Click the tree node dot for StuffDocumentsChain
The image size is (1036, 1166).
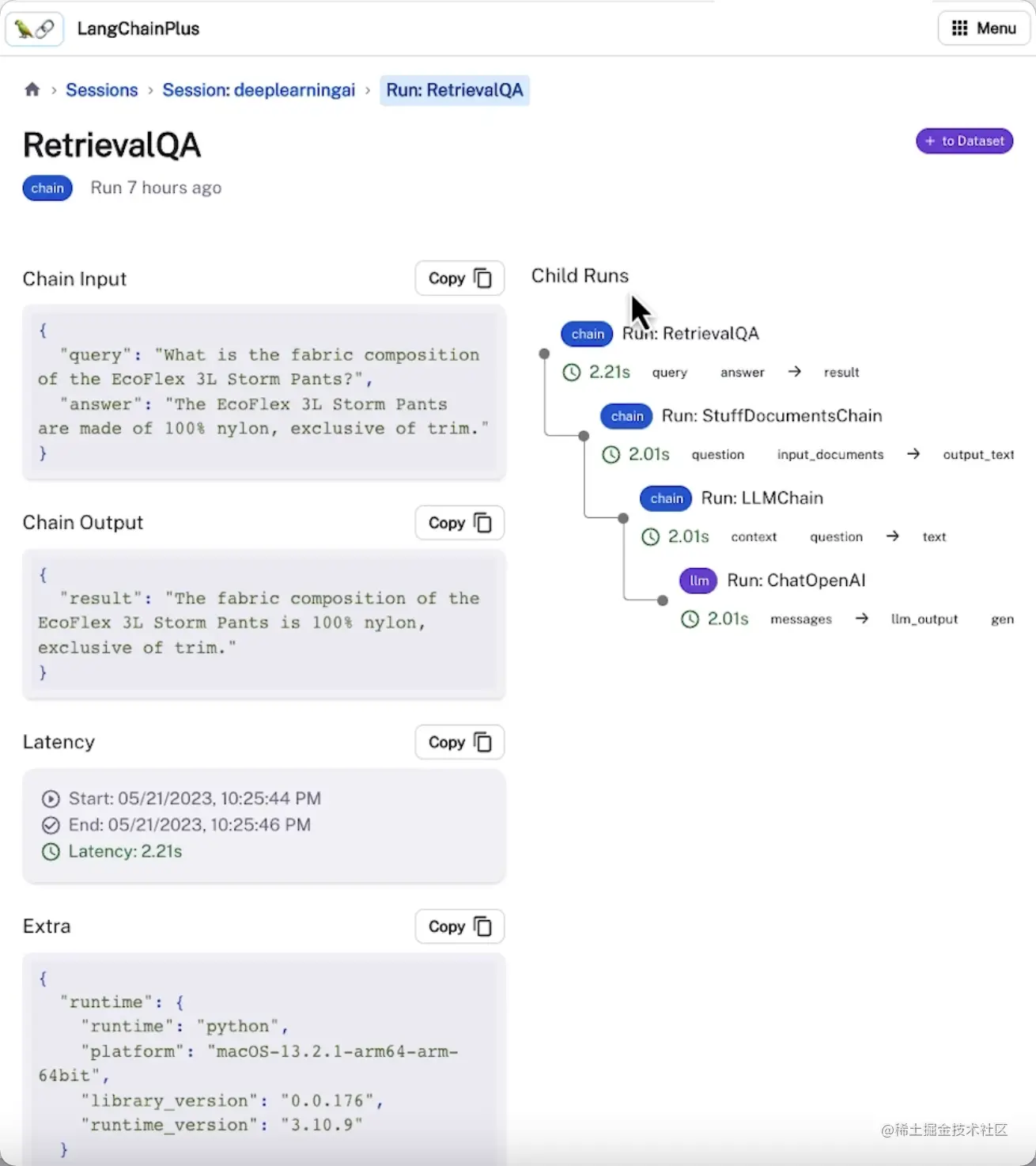click(x=584, y=436)
